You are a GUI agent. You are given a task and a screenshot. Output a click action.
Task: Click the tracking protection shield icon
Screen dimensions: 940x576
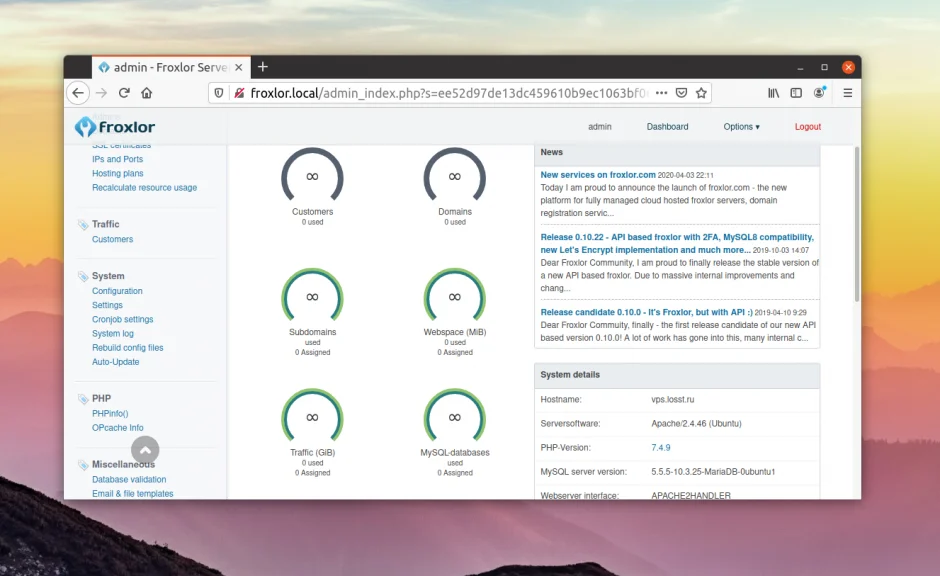point(220,92)
